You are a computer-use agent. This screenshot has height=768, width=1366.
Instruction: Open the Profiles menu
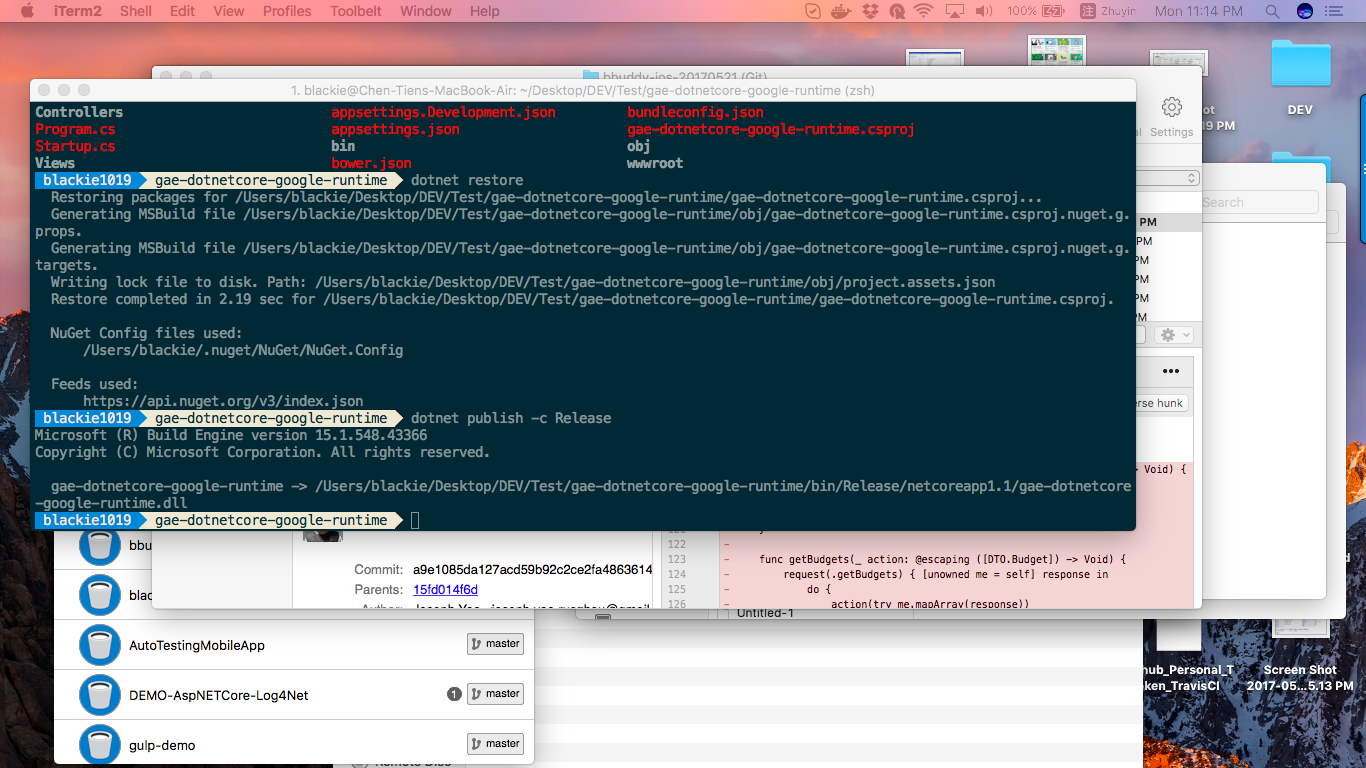[287, 11]
